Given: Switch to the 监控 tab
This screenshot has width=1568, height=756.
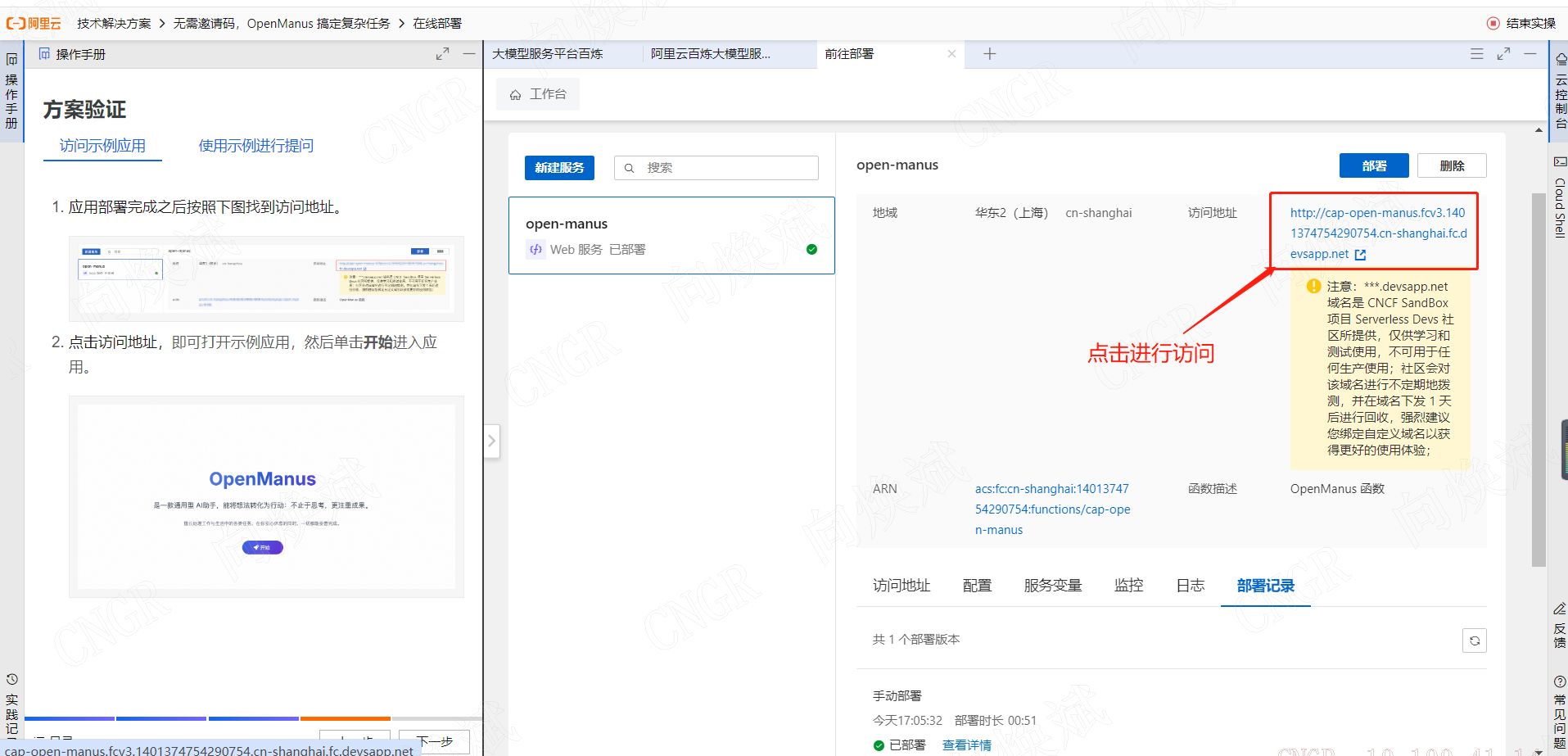Looking at the screenshot, I should pyautogui.click(x=1128, y=586).
